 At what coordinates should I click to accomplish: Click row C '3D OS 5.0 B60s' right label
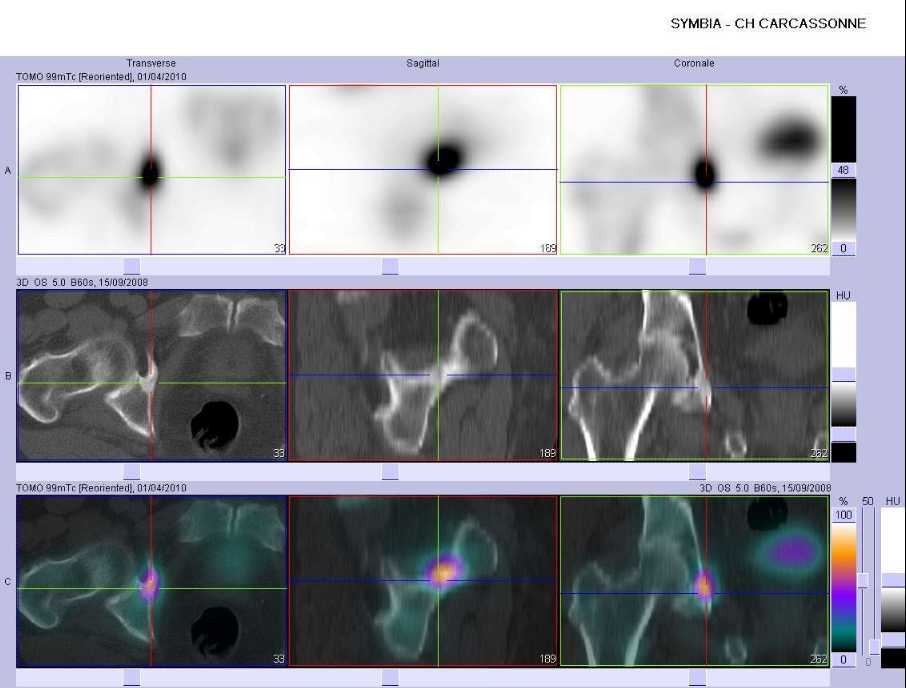pos(764,488)
